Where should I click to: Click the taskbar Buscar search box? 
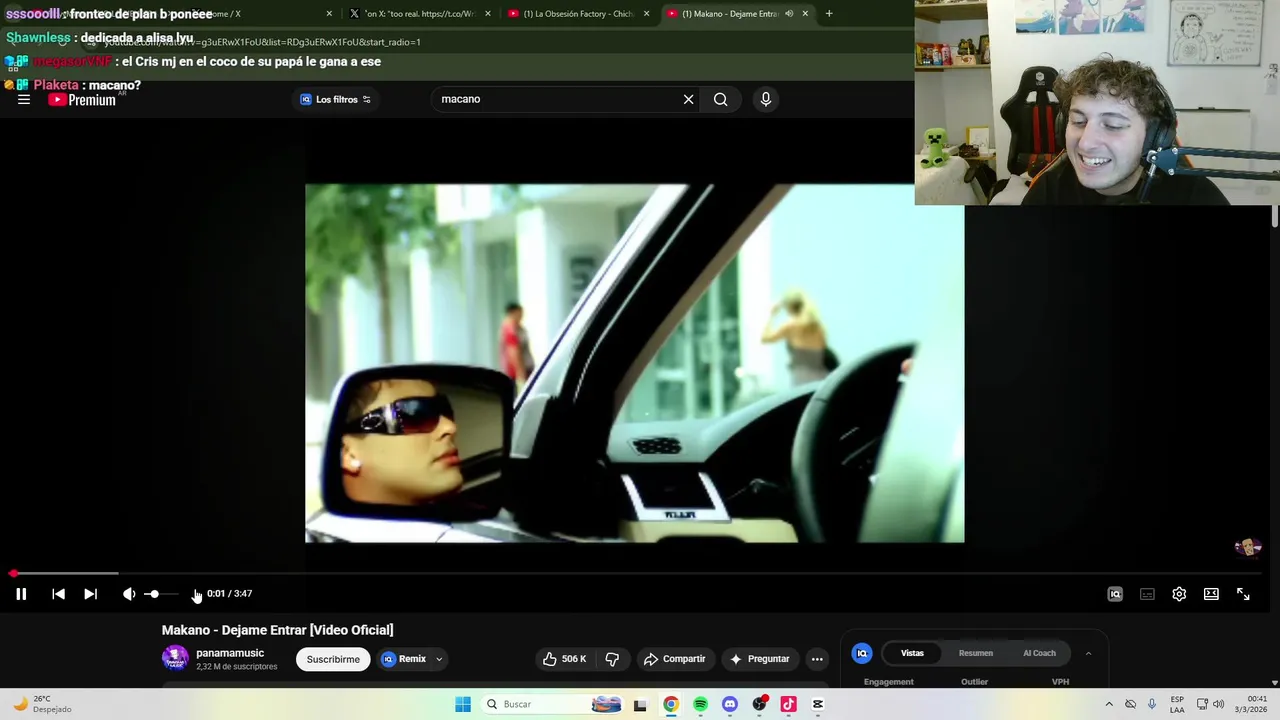click(x=550, y=704)
